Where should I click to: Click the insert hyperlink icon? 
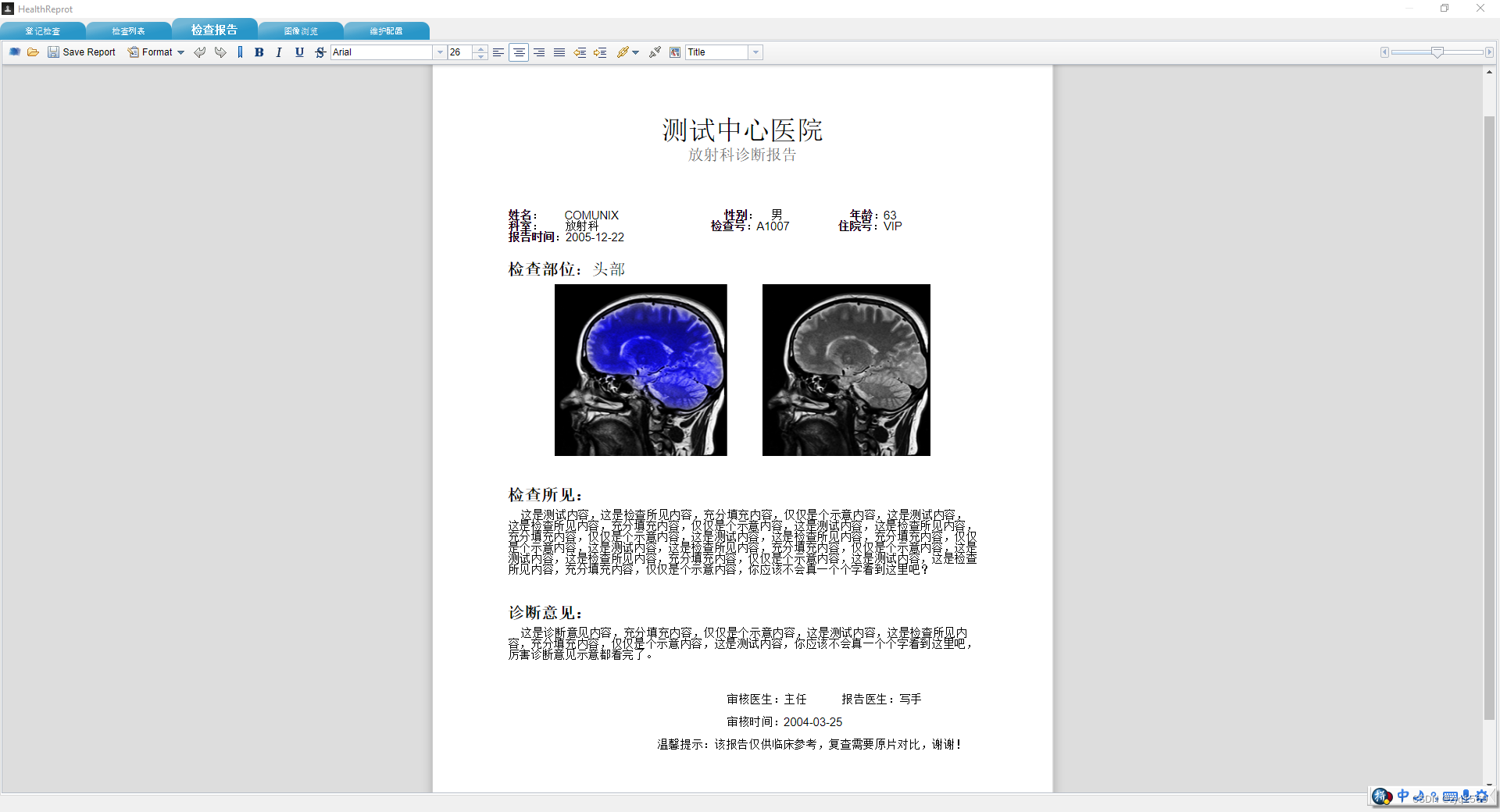coord(622,52)
